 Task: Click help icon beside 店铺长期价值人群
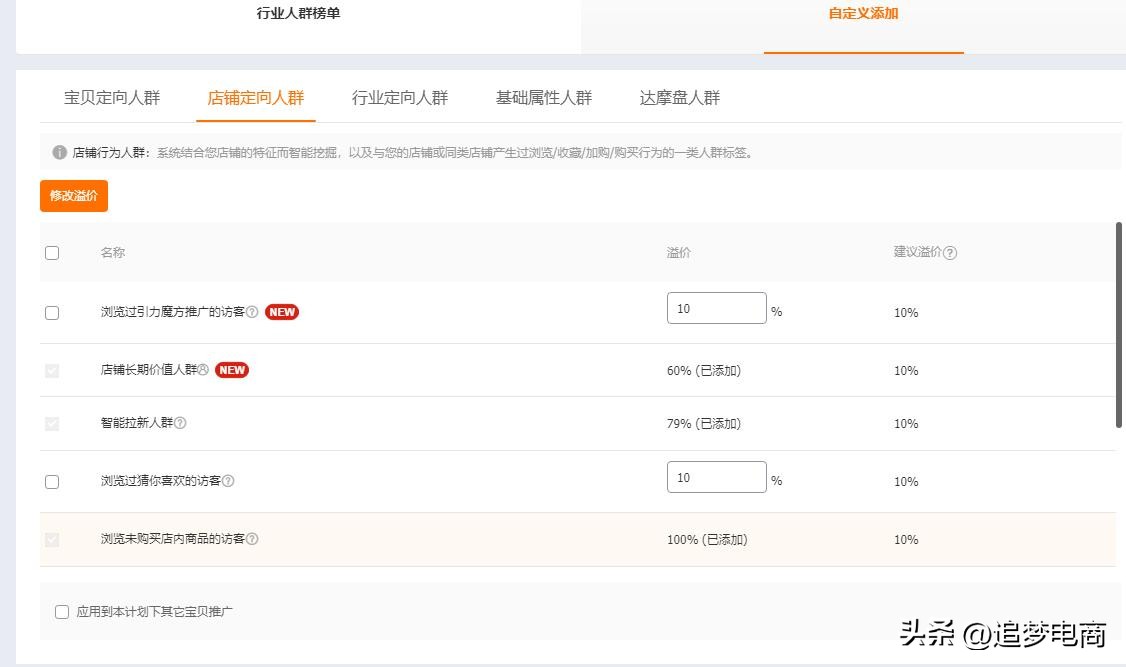pyautogui.click(x=203, y=370)
